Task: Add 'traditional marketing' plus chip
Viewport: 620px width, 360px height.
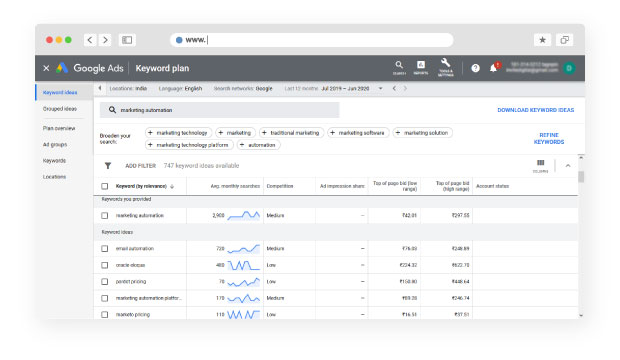Action: point(291,133)
